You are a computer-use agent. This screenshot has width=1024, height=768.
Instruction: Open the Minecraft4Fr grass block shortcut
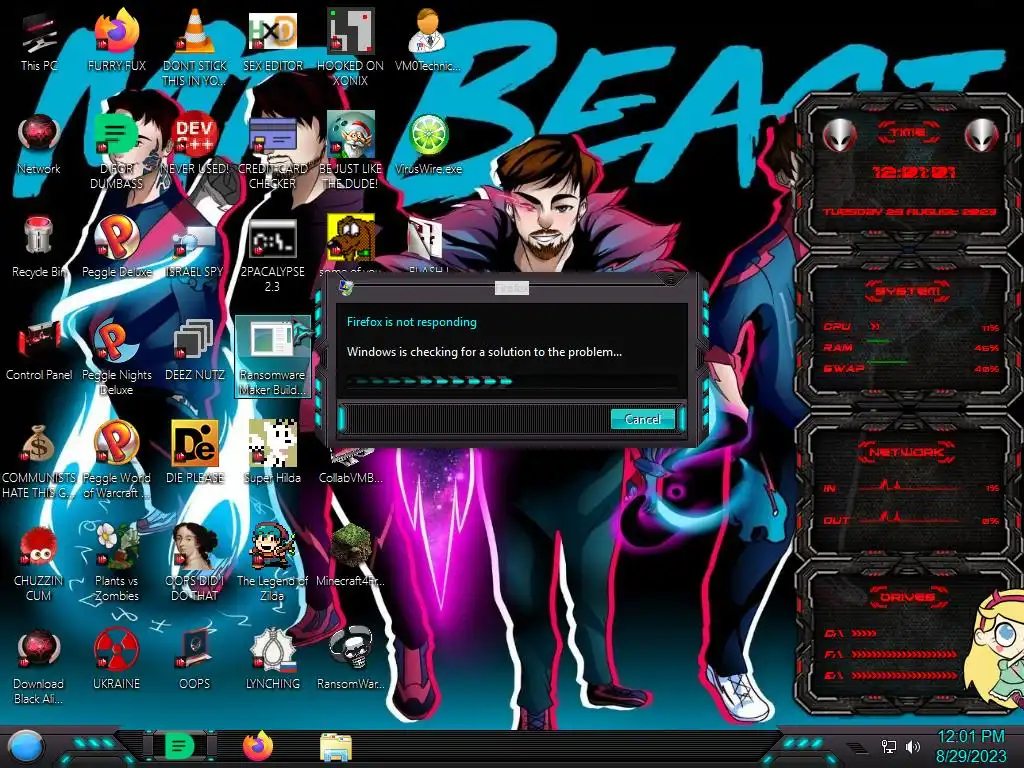350,555
